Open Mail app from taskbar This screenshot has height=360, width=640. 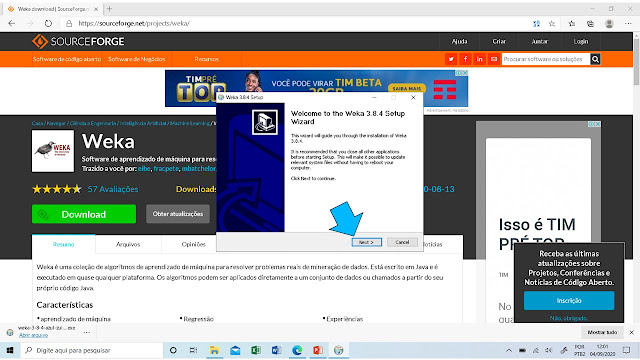235,350
